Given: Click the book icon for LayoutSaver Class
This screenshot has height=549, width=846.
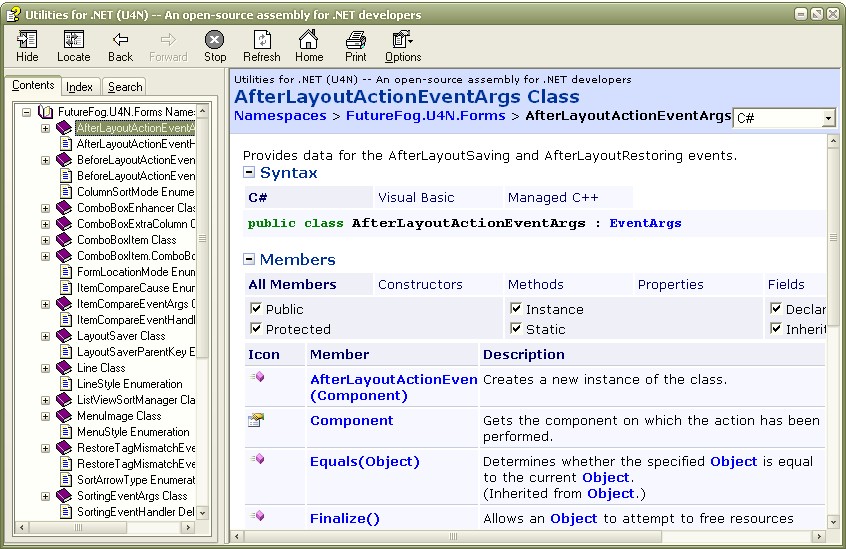Looking at the screenshot, I should (64, 335).
